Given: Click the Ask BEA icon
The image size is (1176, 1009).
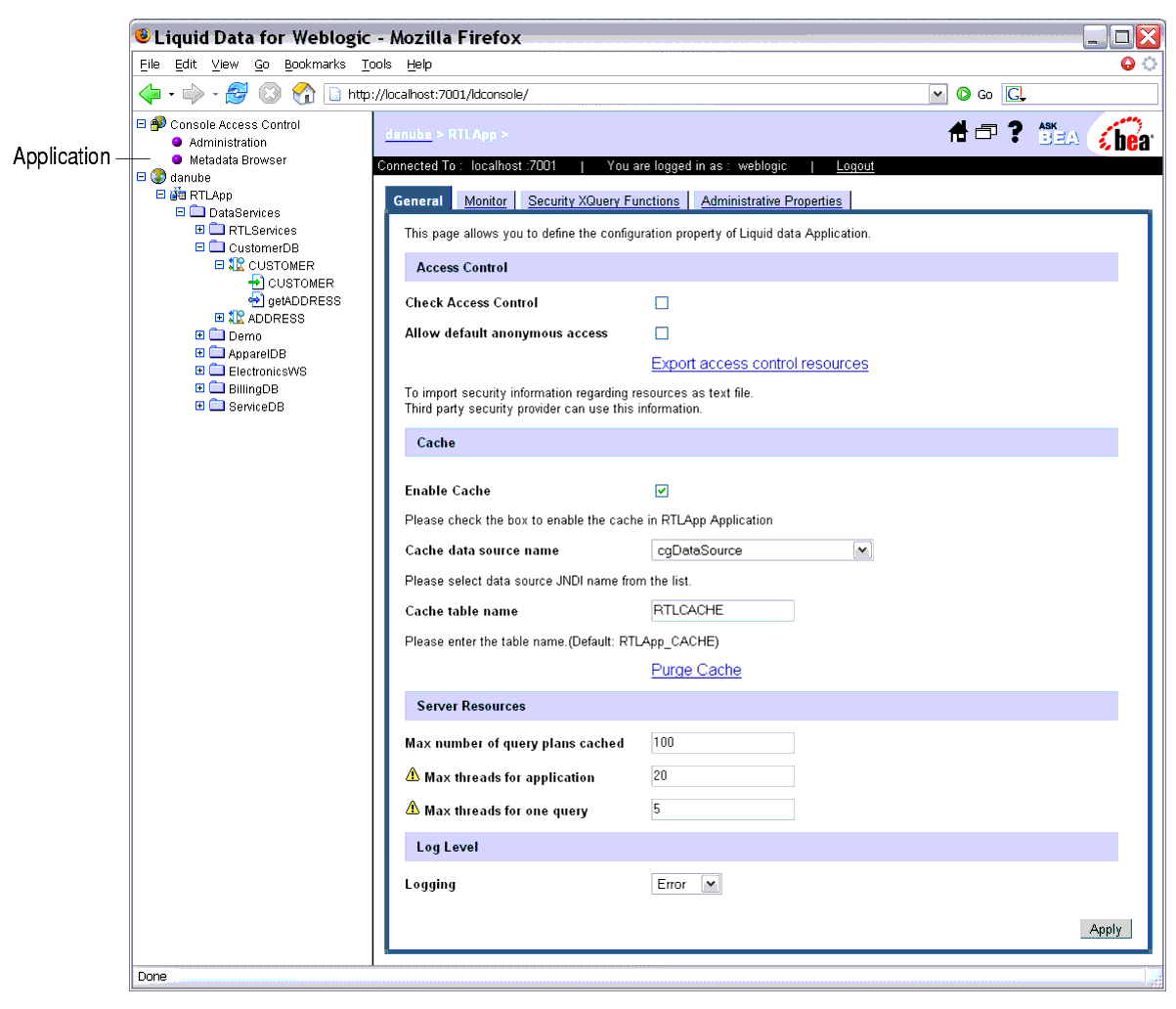Looking at the screenshot, I should click(x=1058, y=133).
